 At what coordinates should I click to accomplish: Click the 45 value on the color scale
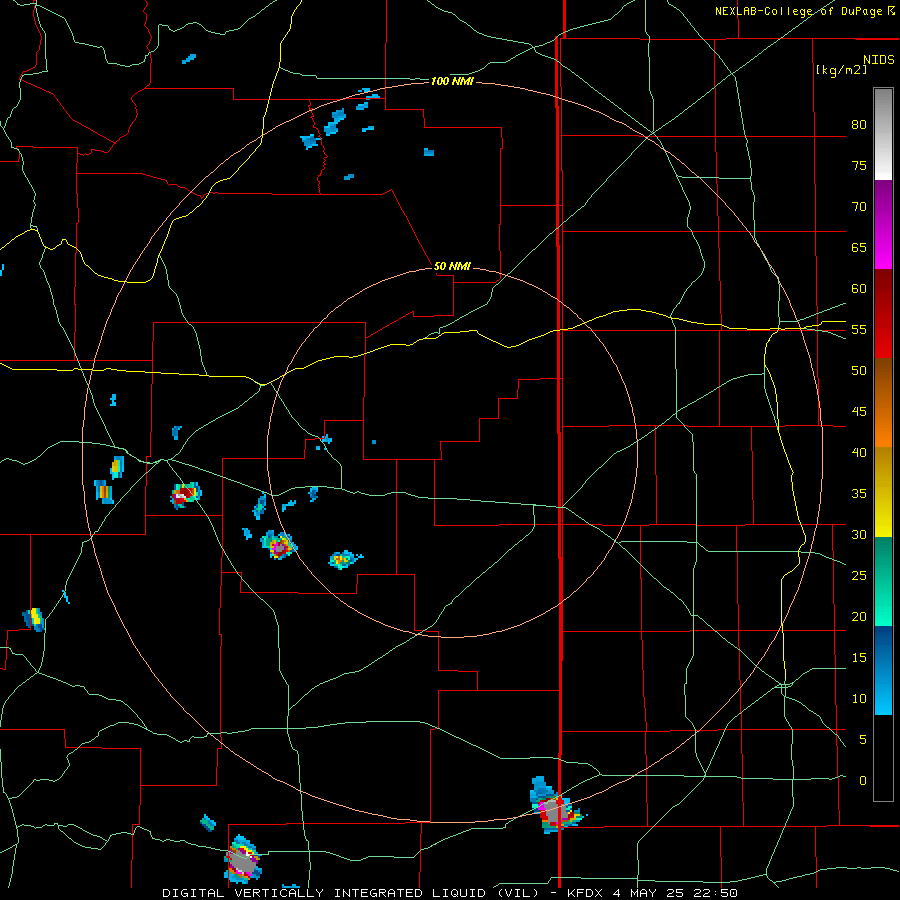(x=859, y=412)
